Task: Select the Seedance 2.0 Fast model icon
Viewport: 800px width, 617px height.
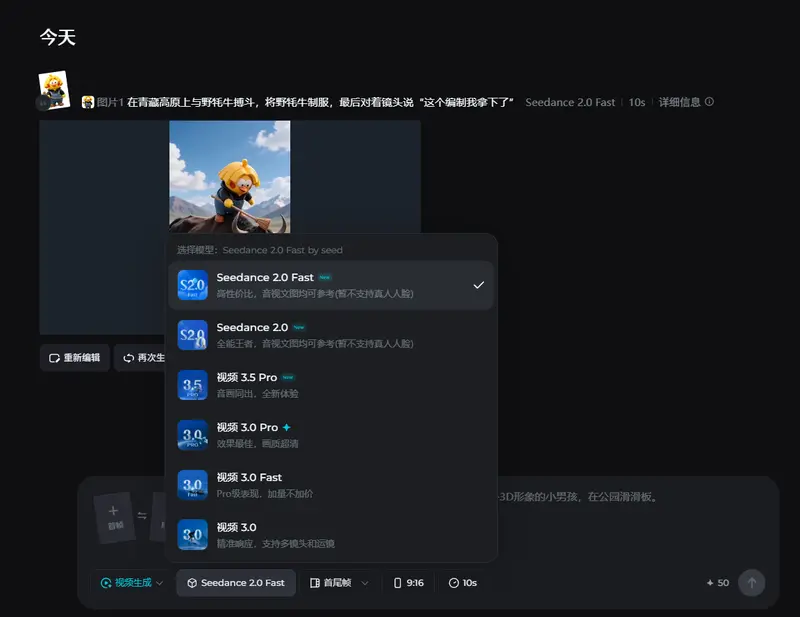Action: tap(192, 284)
